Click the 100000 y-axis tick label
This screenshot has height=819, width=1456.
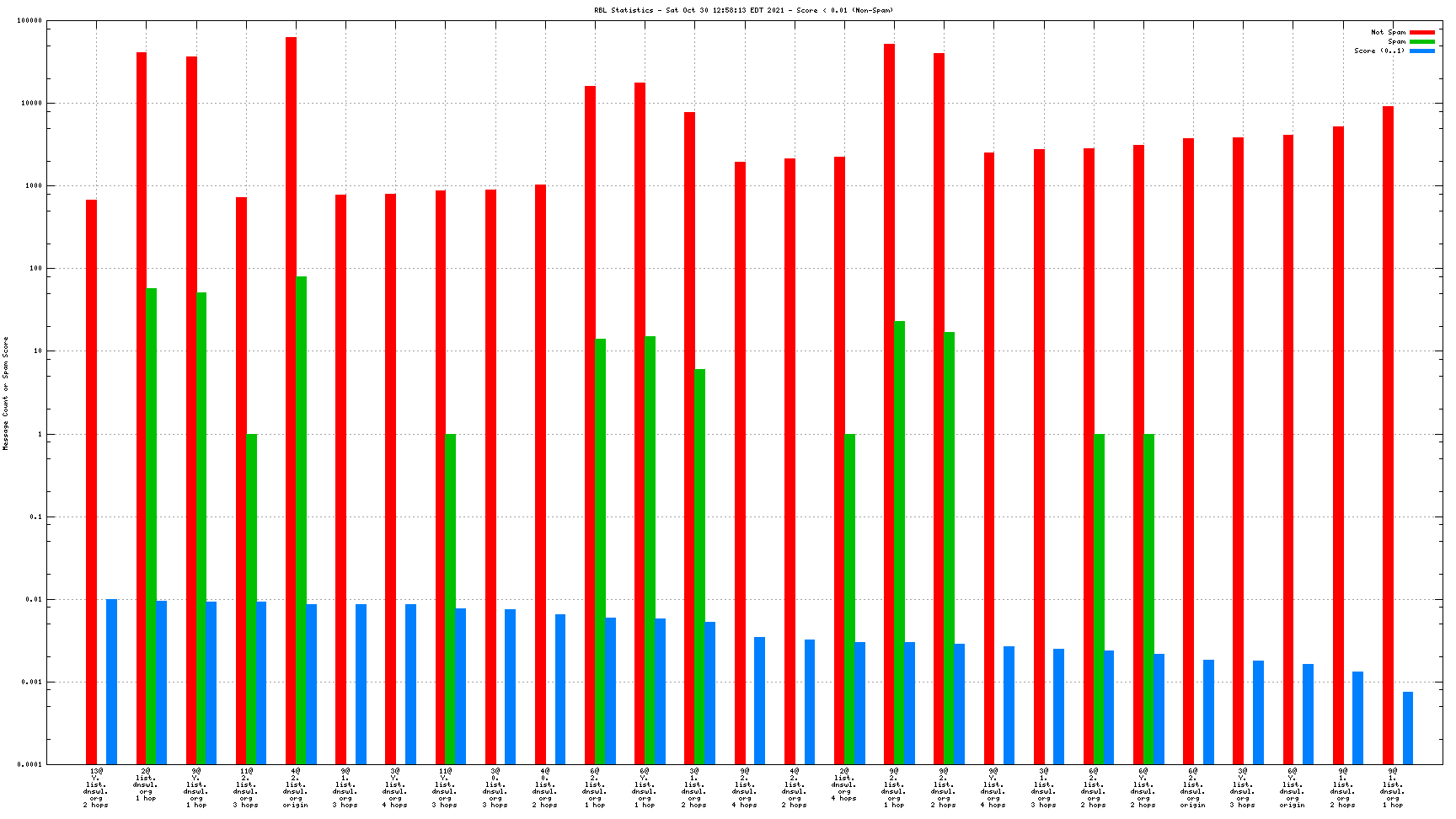tap(29, 21)
